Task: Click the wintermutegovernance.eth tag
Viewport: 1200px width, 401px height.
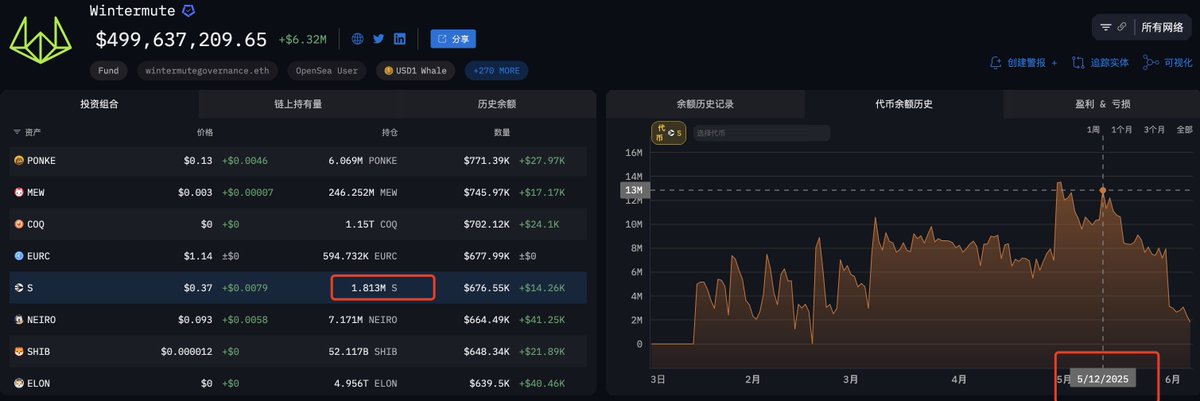Action: 208,71
